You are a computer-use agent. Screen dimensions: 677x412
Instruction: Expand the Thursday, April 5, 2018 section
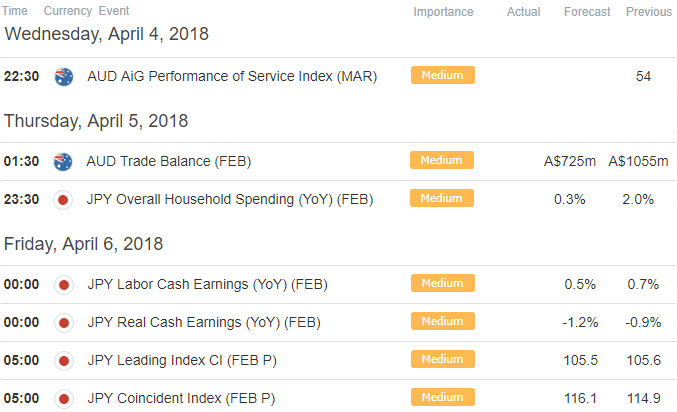96,121
